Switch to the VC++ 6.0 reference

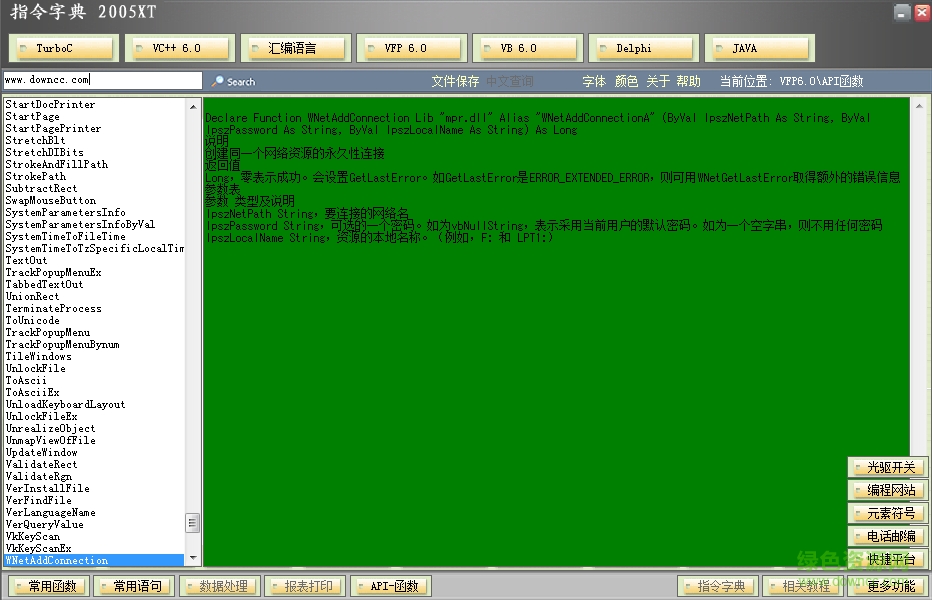tap(181, 48)
